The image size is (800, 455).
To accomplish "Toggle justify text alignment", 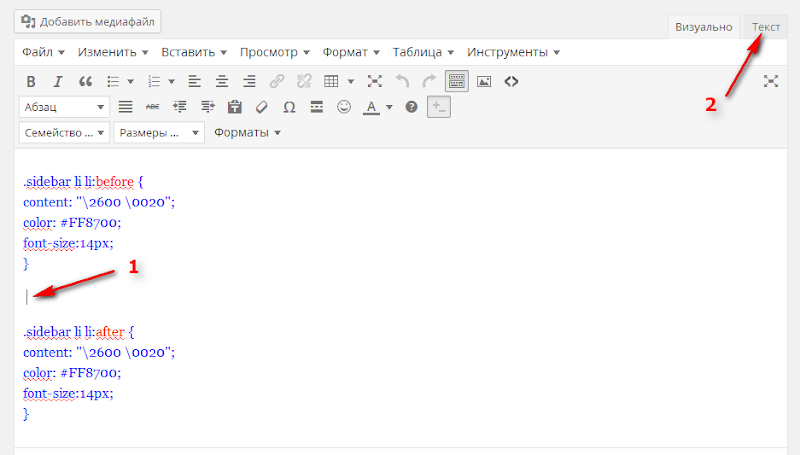I will coord(126,107).
